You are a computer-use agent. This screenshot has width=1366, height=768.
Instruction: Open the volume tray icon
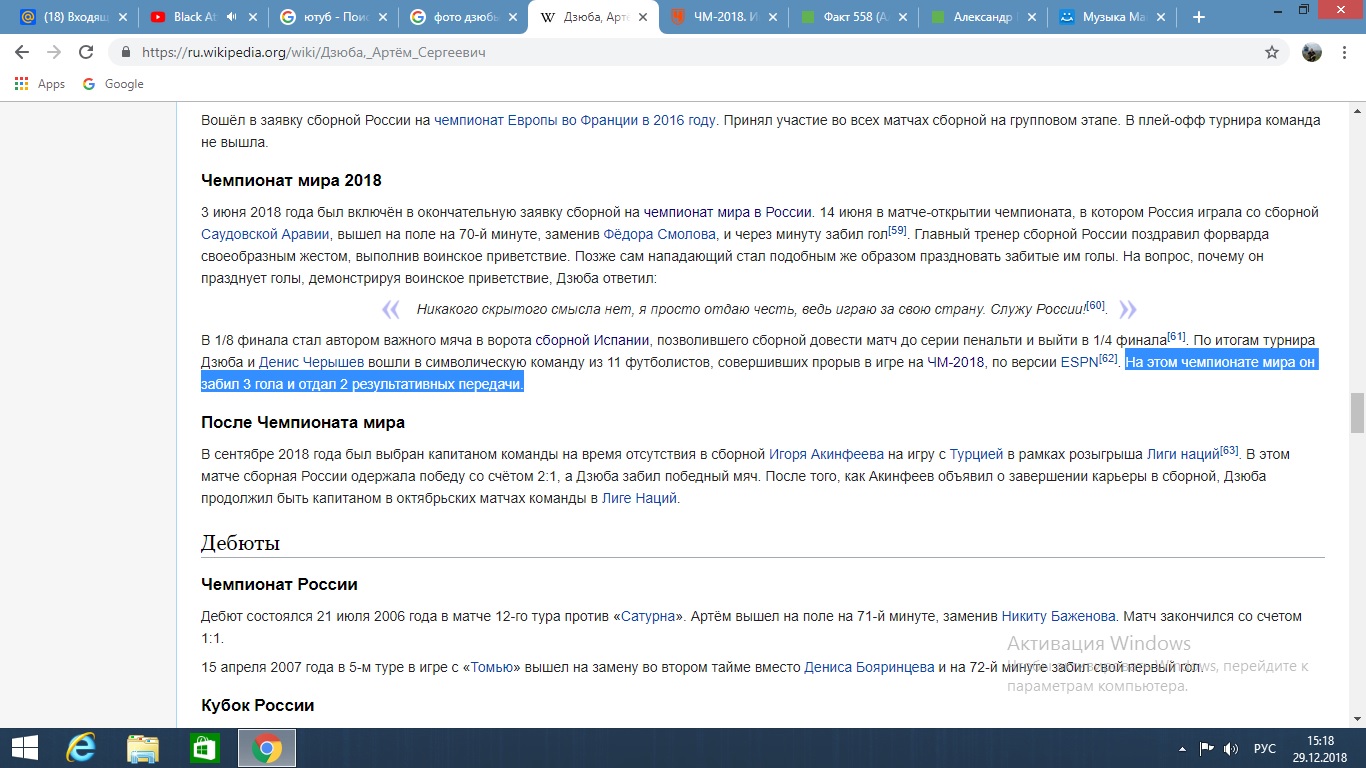(1232, 748)
